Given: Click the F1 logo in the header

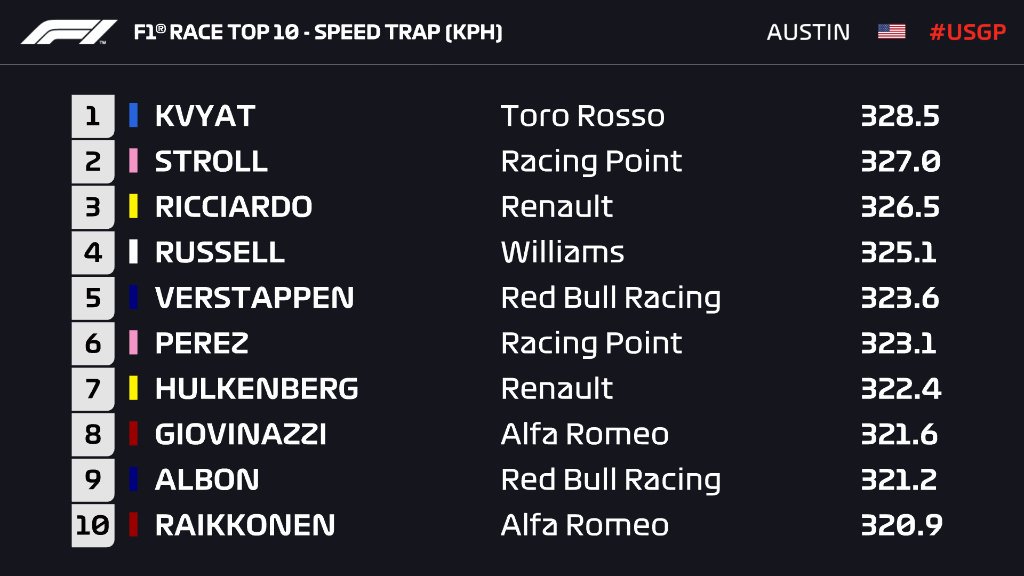Looking at the screenshot, I should [x=69, y=32].
